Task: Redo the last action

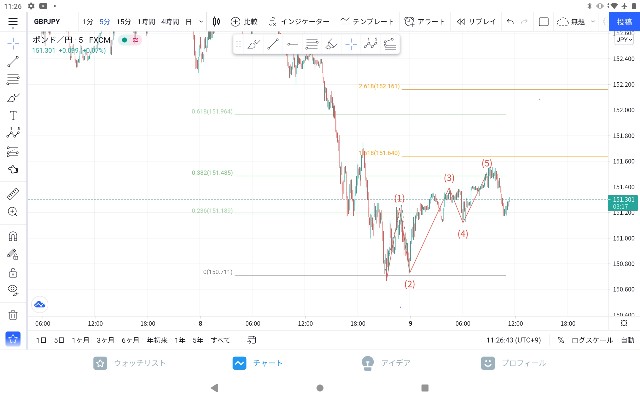Action: coord(524,22)
